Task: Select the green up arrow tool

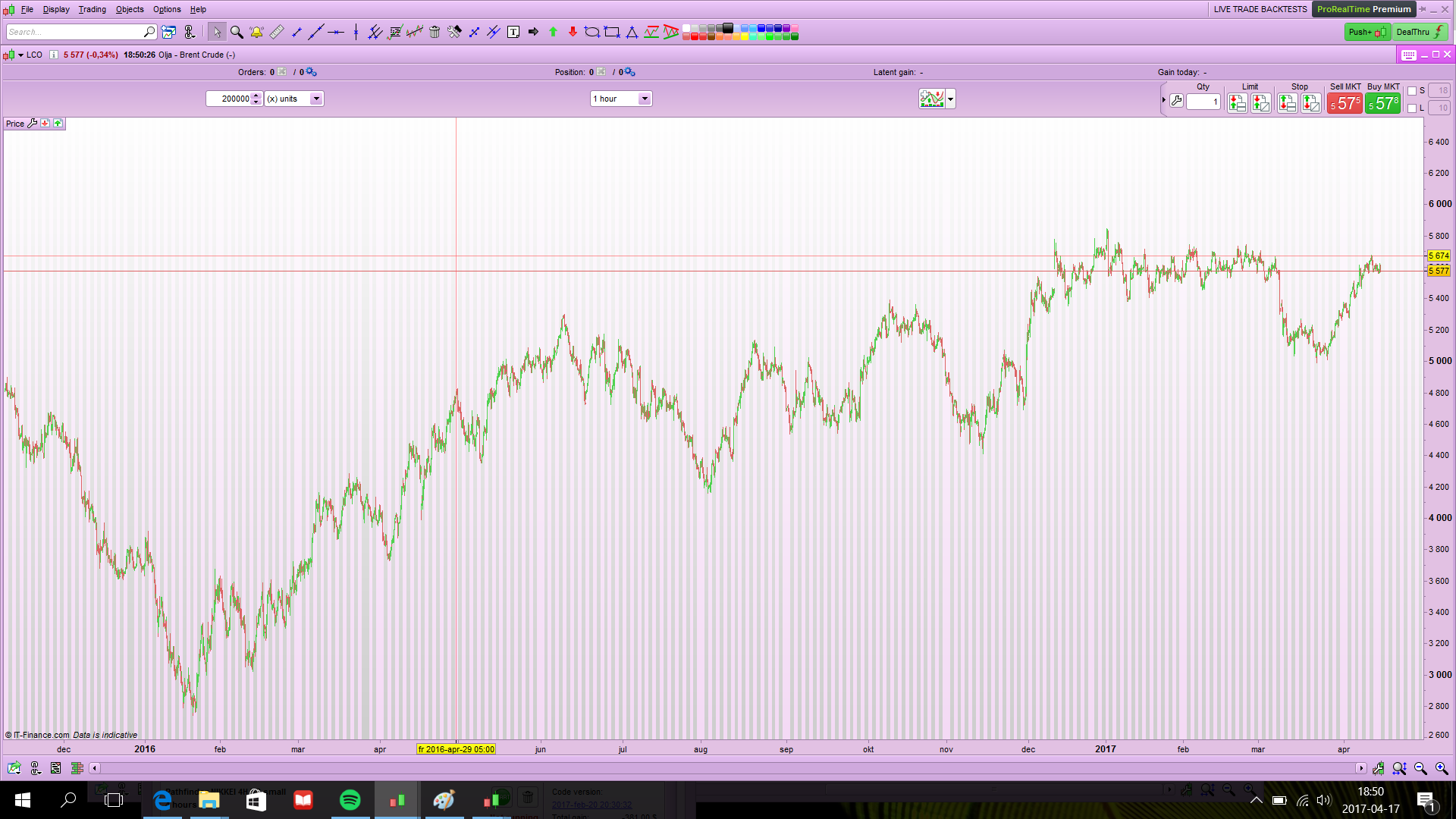Action: pos(553,32)
